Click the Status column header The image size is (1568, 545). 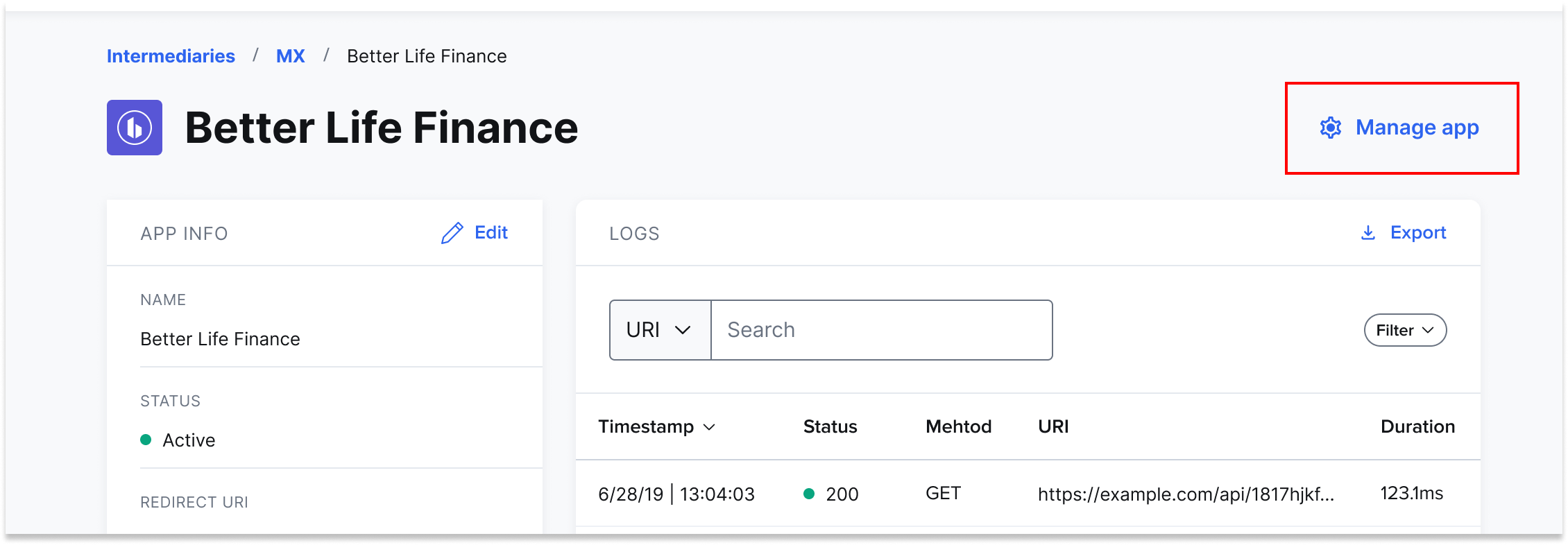(830, 426)
